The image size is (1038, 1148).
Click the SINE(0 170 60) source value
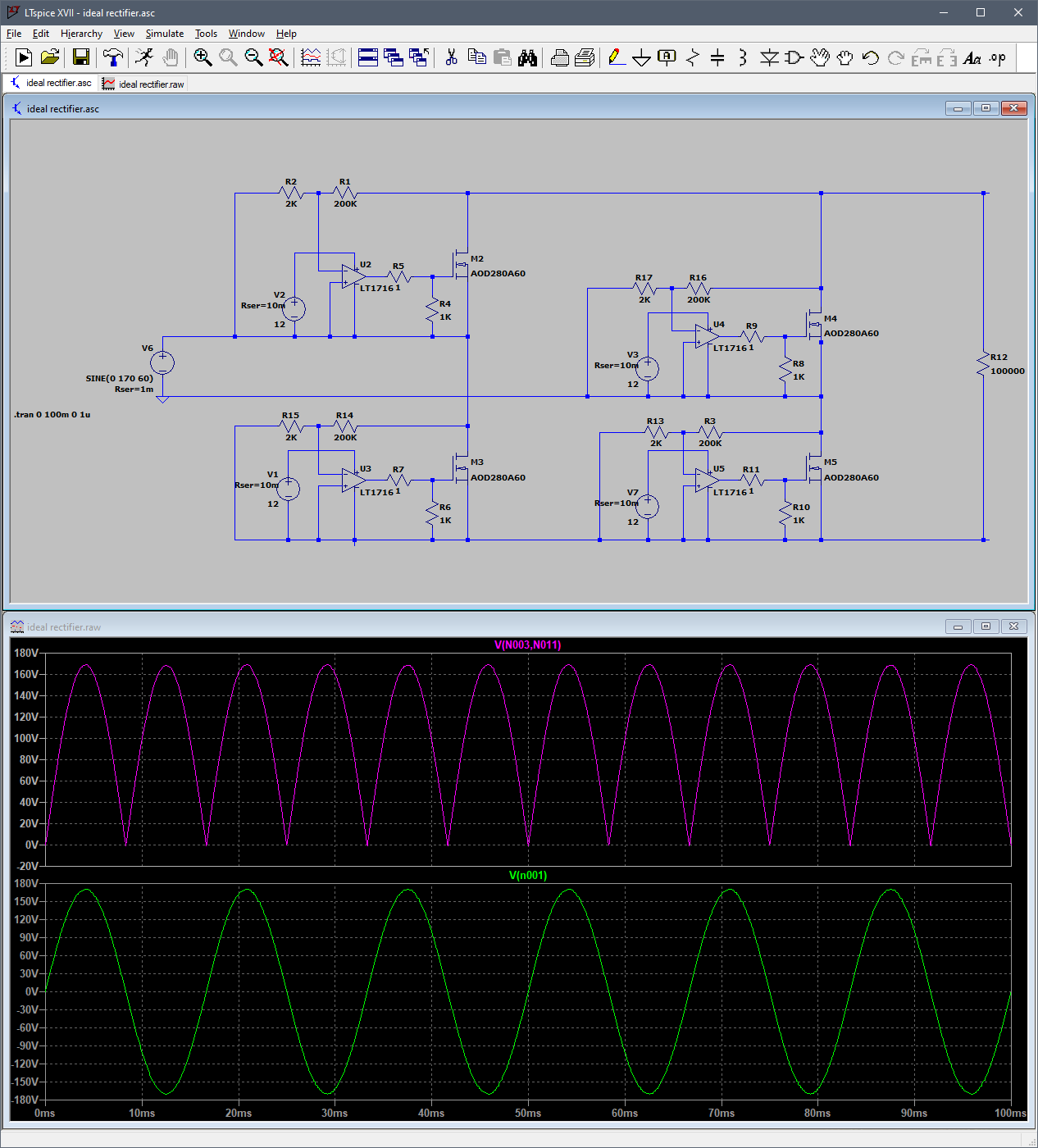[x=119, y=379]
